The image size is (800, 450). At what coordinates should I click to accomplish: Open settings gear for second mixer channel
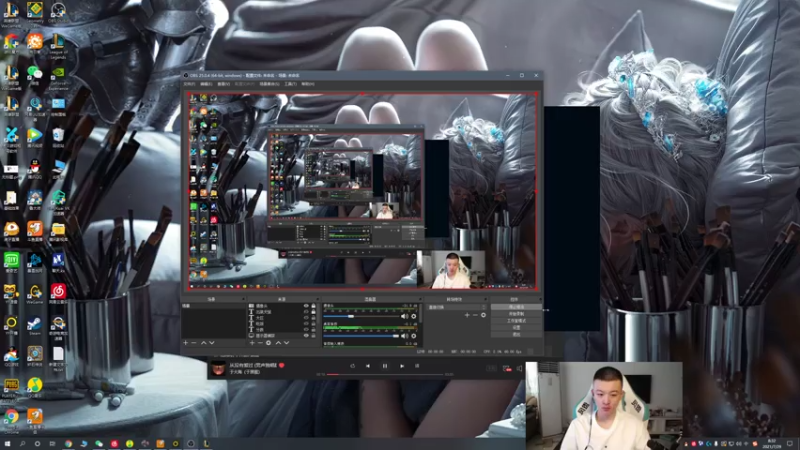point(414,336)
